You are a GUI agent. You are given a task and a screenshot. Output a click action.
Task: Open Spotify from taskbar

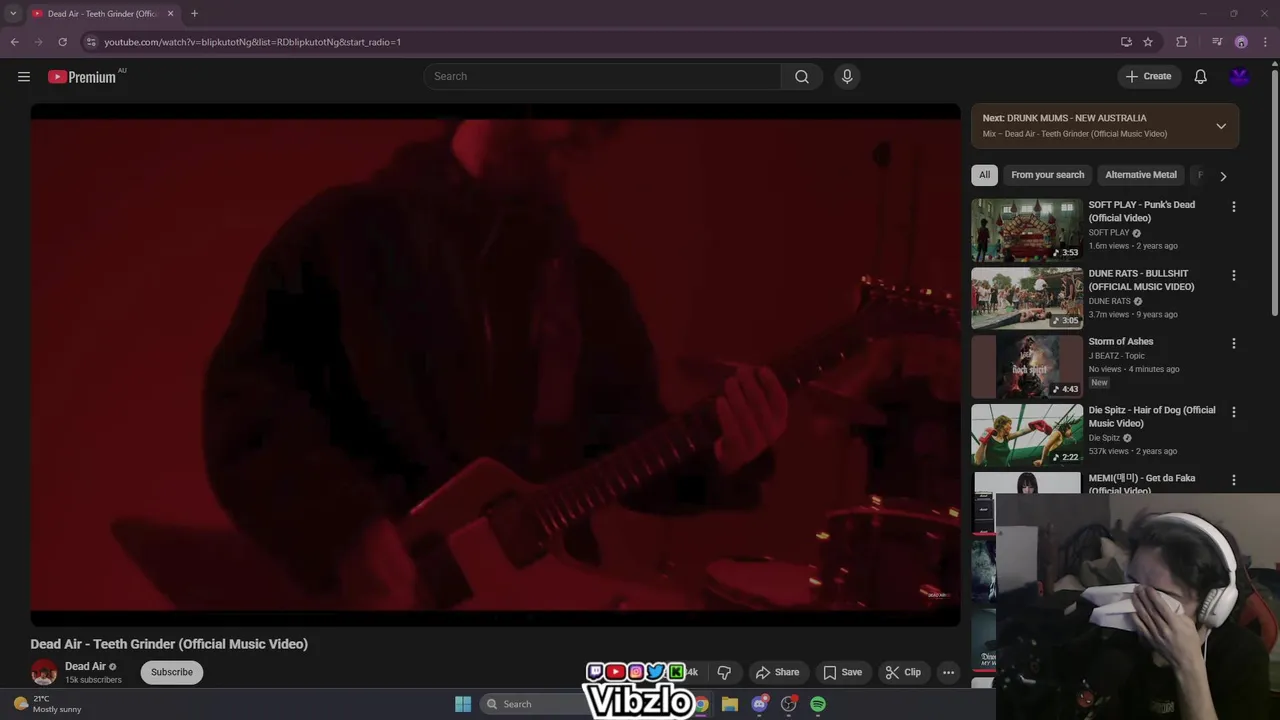pyautogui.click(x=818, y=704)
